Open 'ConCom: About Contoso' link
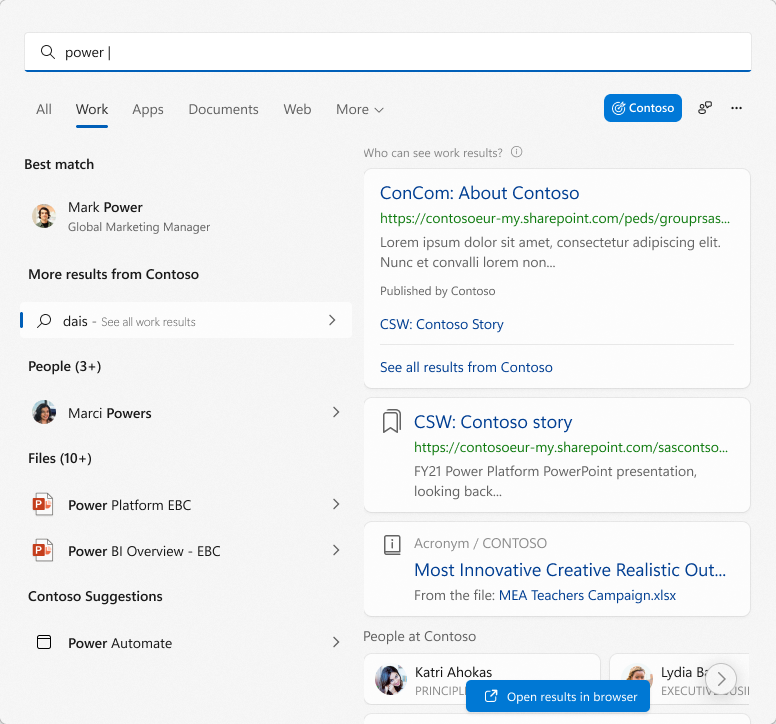This screenshot has width=776, height=724. (480, 193)
